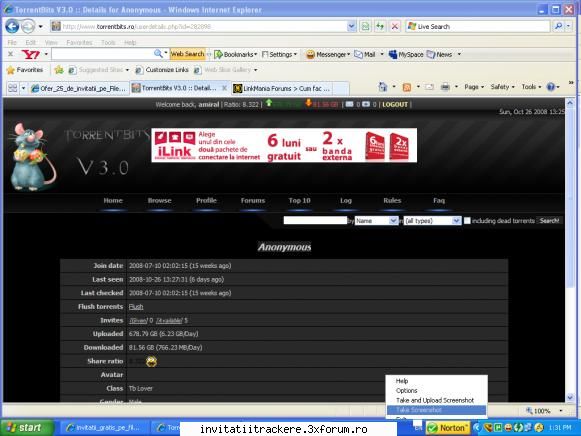
Task: Click the browser Back arrow button
Action: tap(12, 26)
